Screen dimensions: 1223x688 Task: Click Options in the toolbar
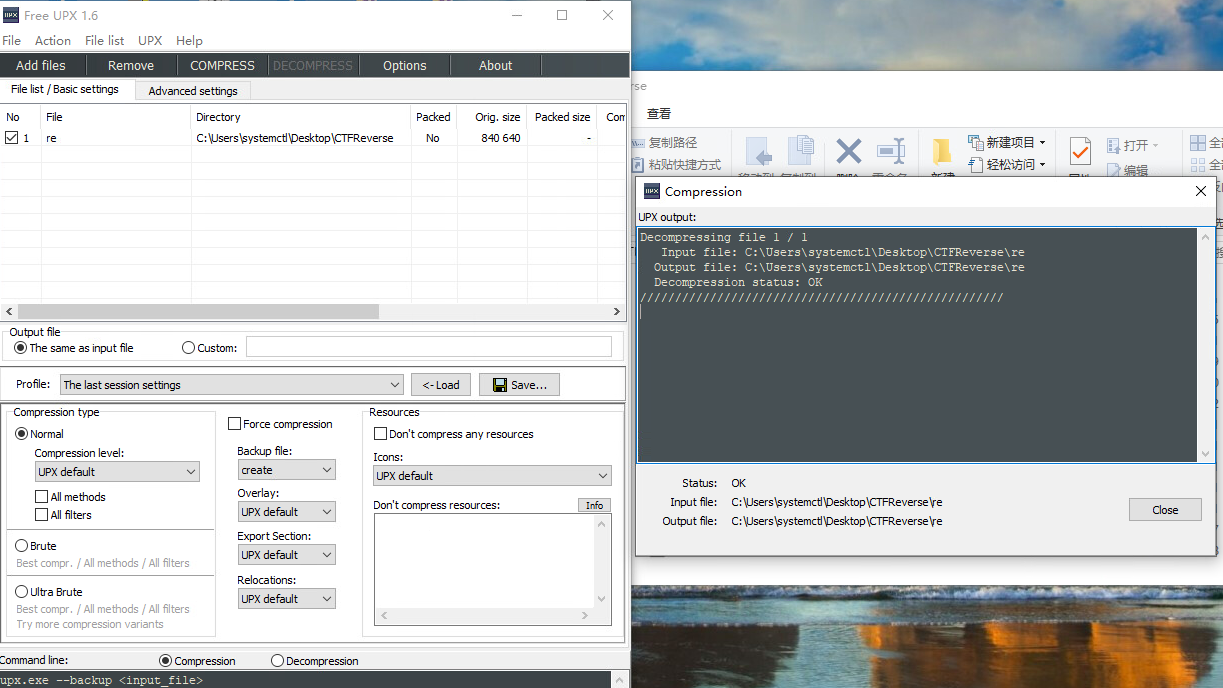click(405, 65)
